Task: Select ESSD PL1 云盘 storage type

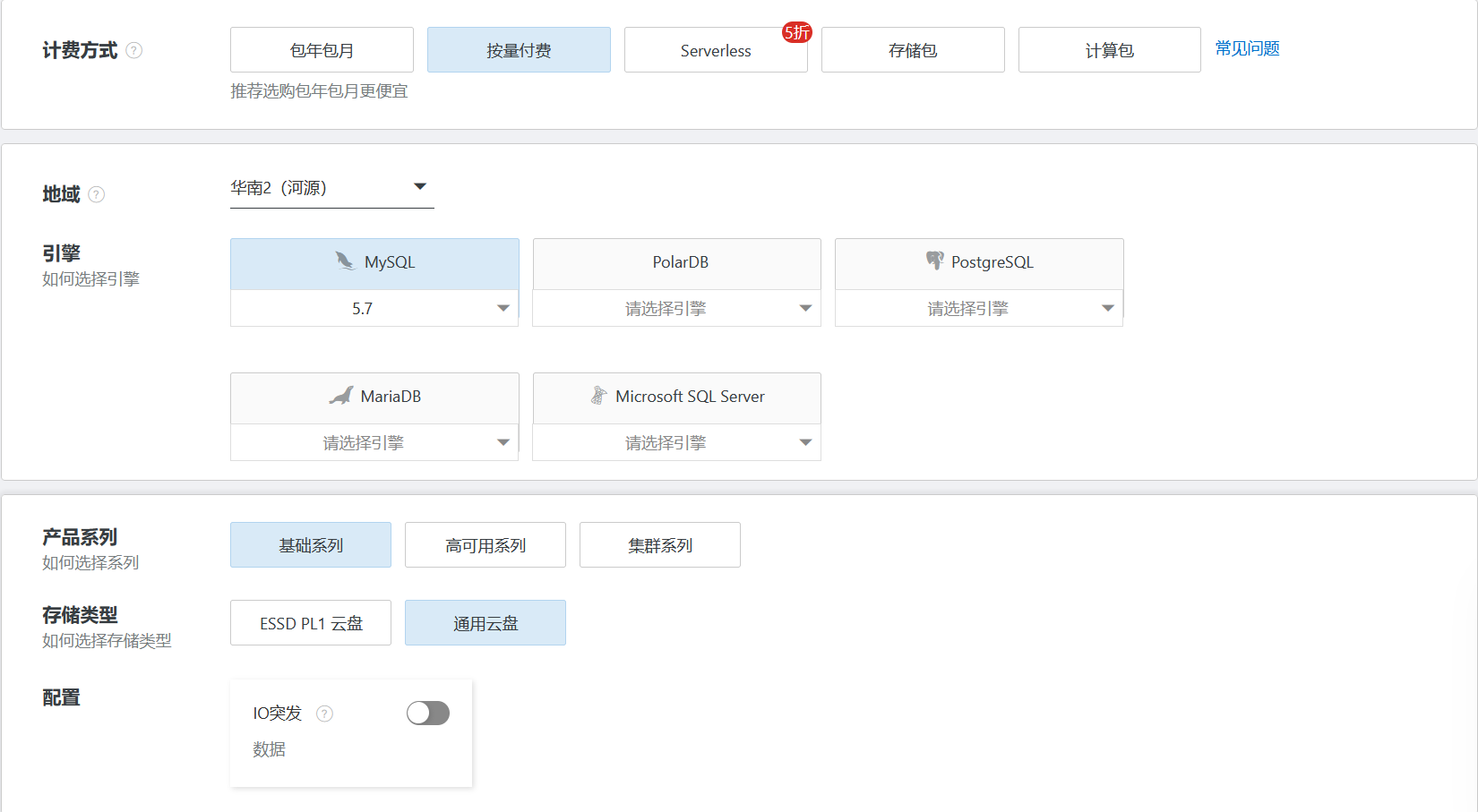Action: (311, 623)
